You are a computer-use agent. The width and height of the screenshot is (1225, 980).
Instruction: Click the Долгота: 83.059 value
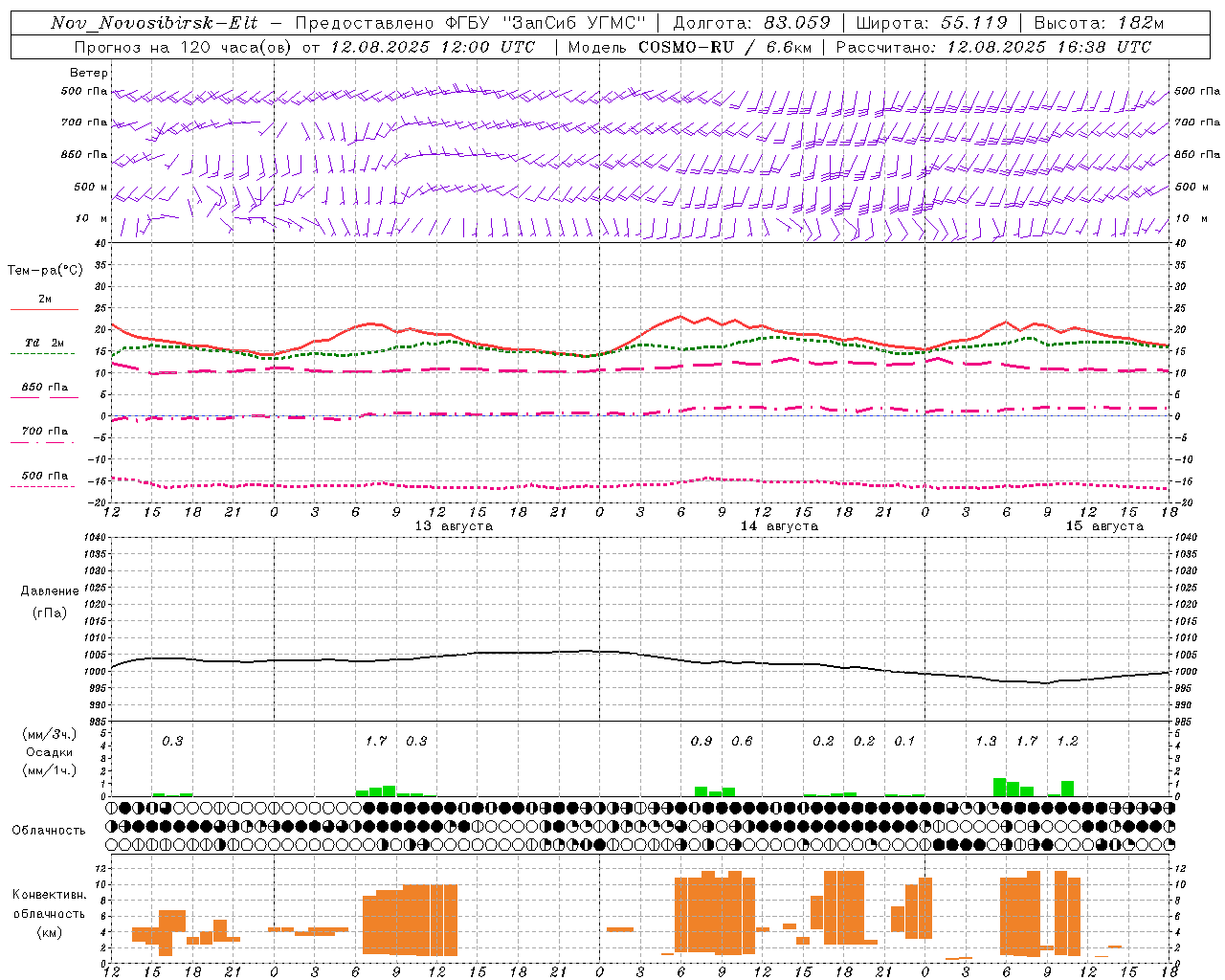click(x=752, y=23)
